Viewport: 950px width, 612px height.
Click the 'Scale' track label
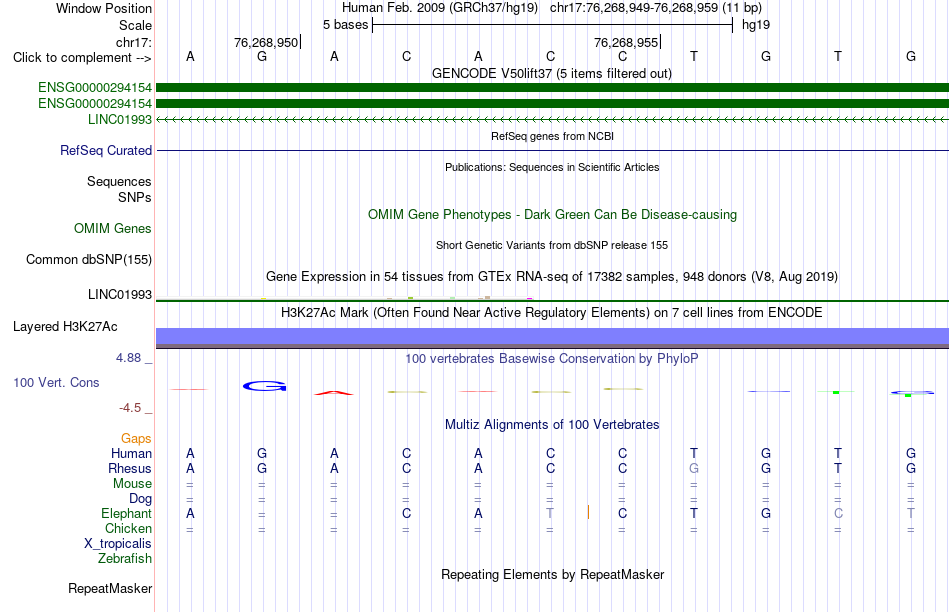tap(135, 25)
